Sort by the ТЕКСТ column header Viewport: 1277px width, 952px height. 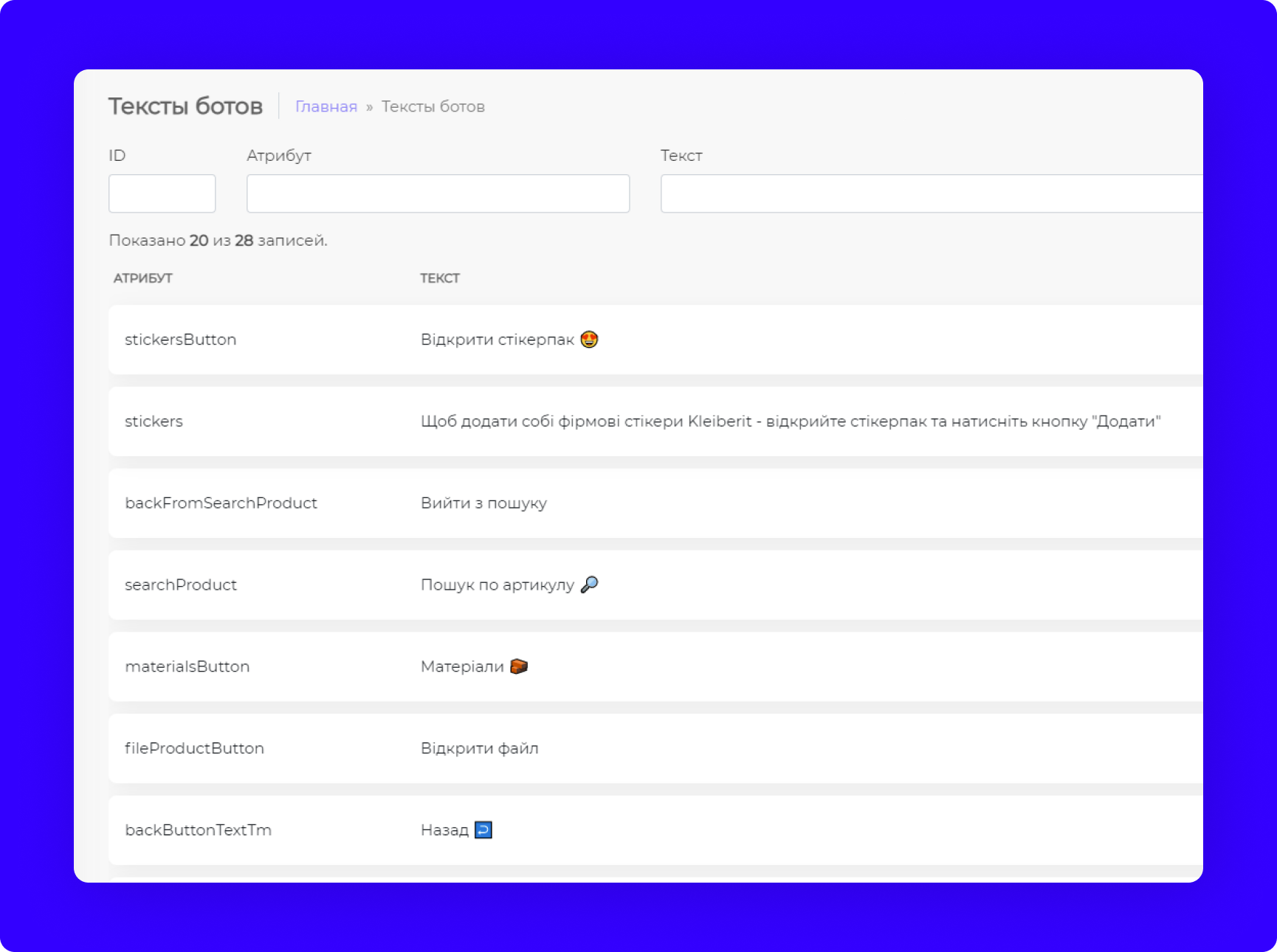pos(440,278)
